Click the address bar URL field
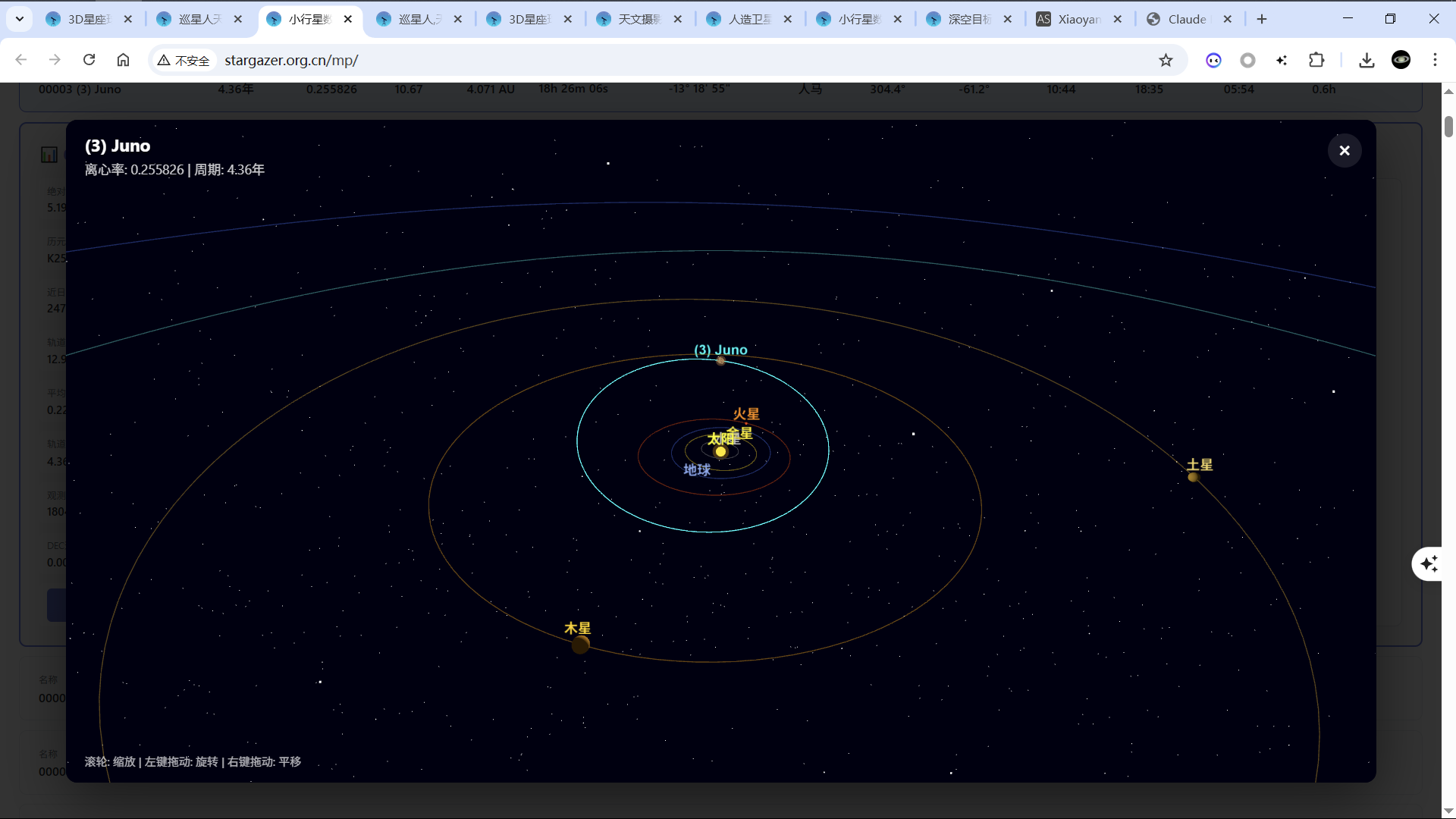 tap(607, 60)
